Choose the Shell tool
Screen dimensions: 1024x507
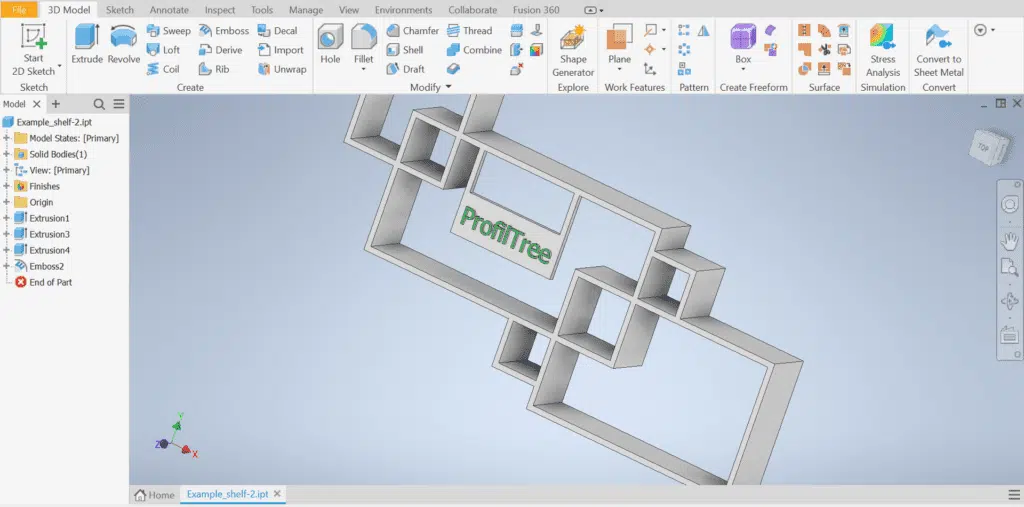click(x=405, y=50)
